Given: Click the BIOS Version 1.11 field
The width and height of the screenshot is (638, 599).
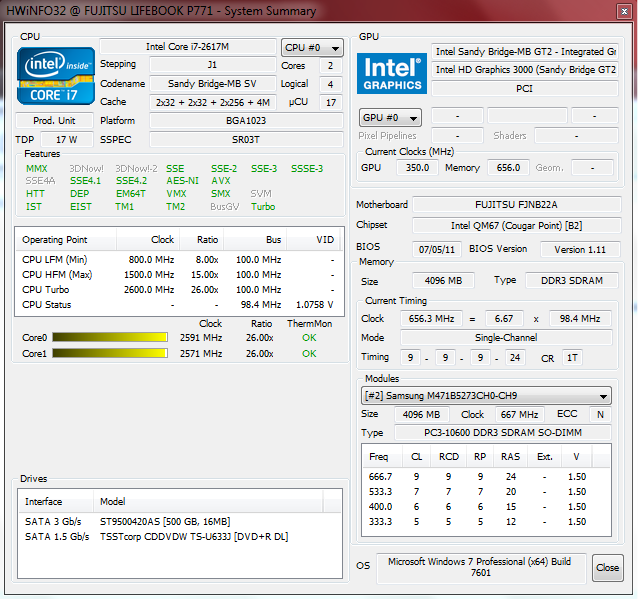Looking at the screenshot, I should tap(580, 249).
